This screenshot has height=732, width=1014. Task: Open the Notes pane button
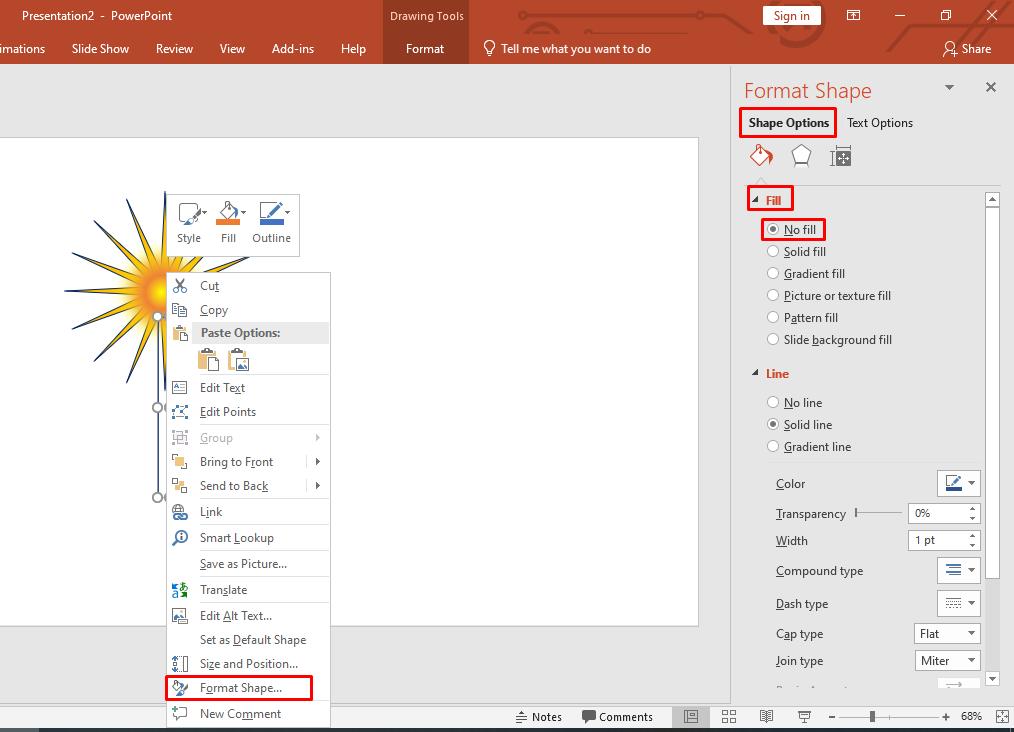click(x=539, y=717)
